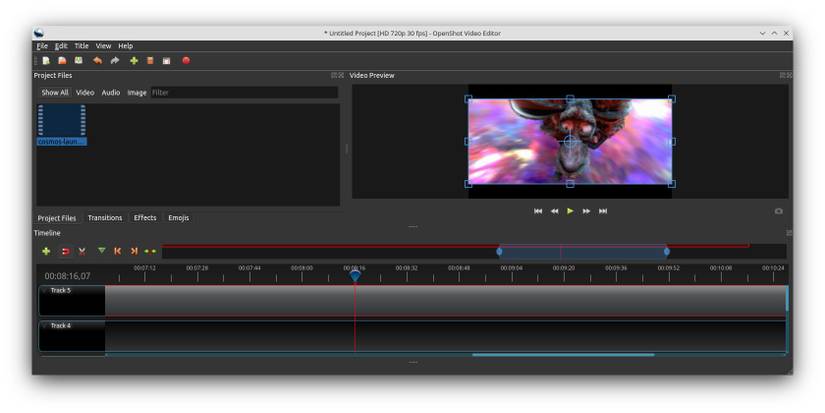825x413 pixels.
Task: Click the horizontal timeline scrollbar
Action: pos(563,355)
